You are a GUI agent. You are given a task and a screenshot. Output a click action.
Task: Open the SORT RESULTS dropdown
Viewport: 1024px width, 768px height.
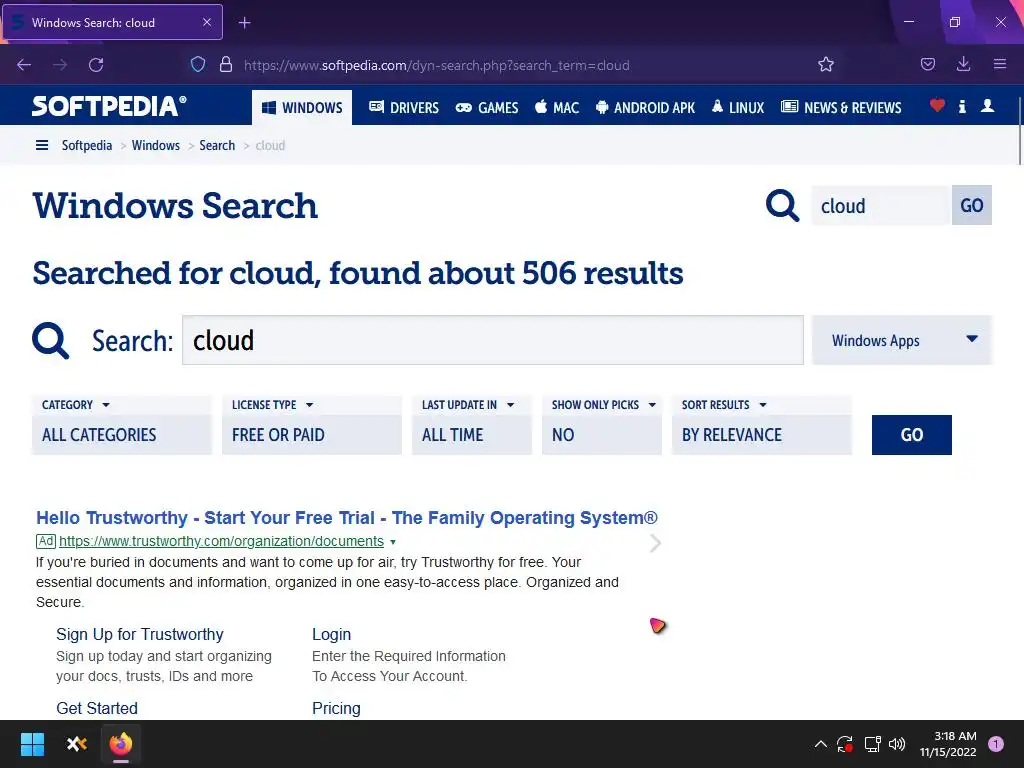tap(761, 424)
